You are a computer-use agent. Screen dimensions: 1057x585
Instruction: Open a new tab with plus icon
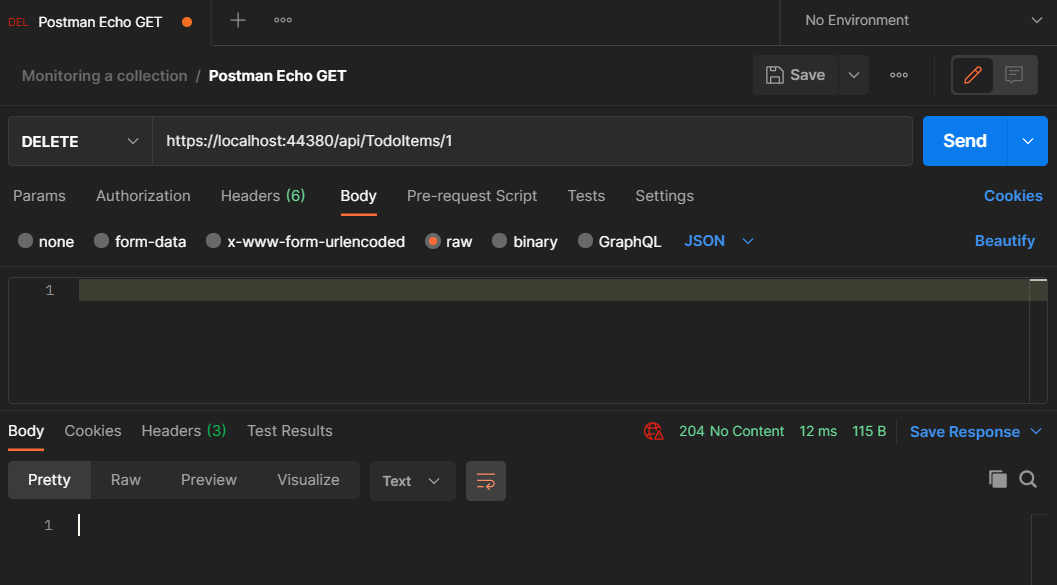pyautogui.click(x=237, y=20)
